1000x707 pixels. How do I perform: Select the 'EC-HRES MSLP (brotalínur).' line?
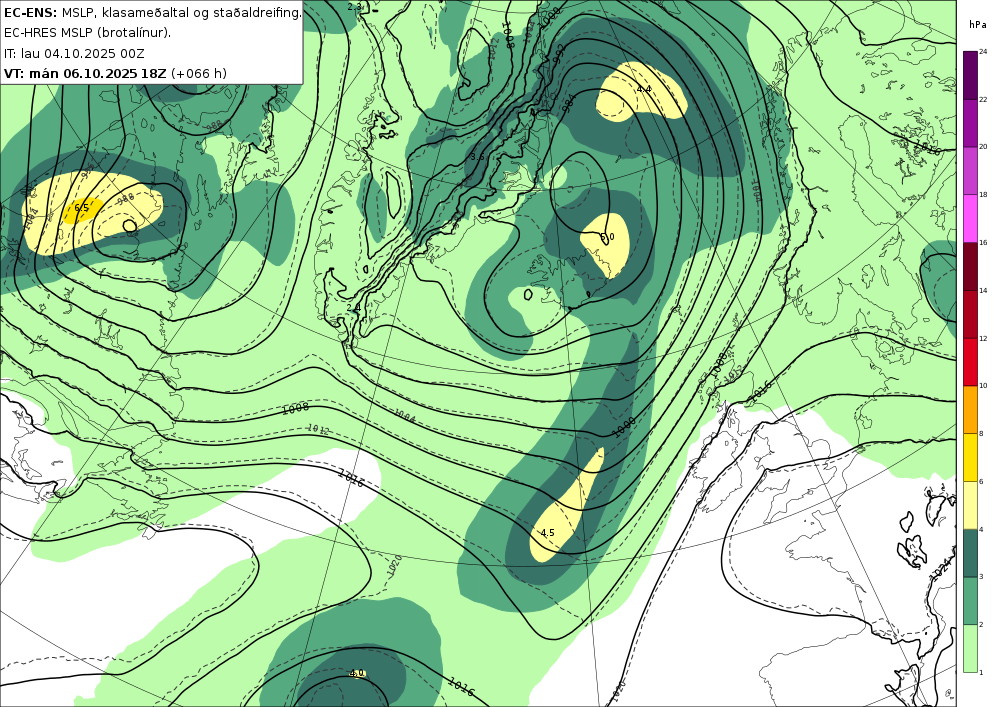pos(87,33)
